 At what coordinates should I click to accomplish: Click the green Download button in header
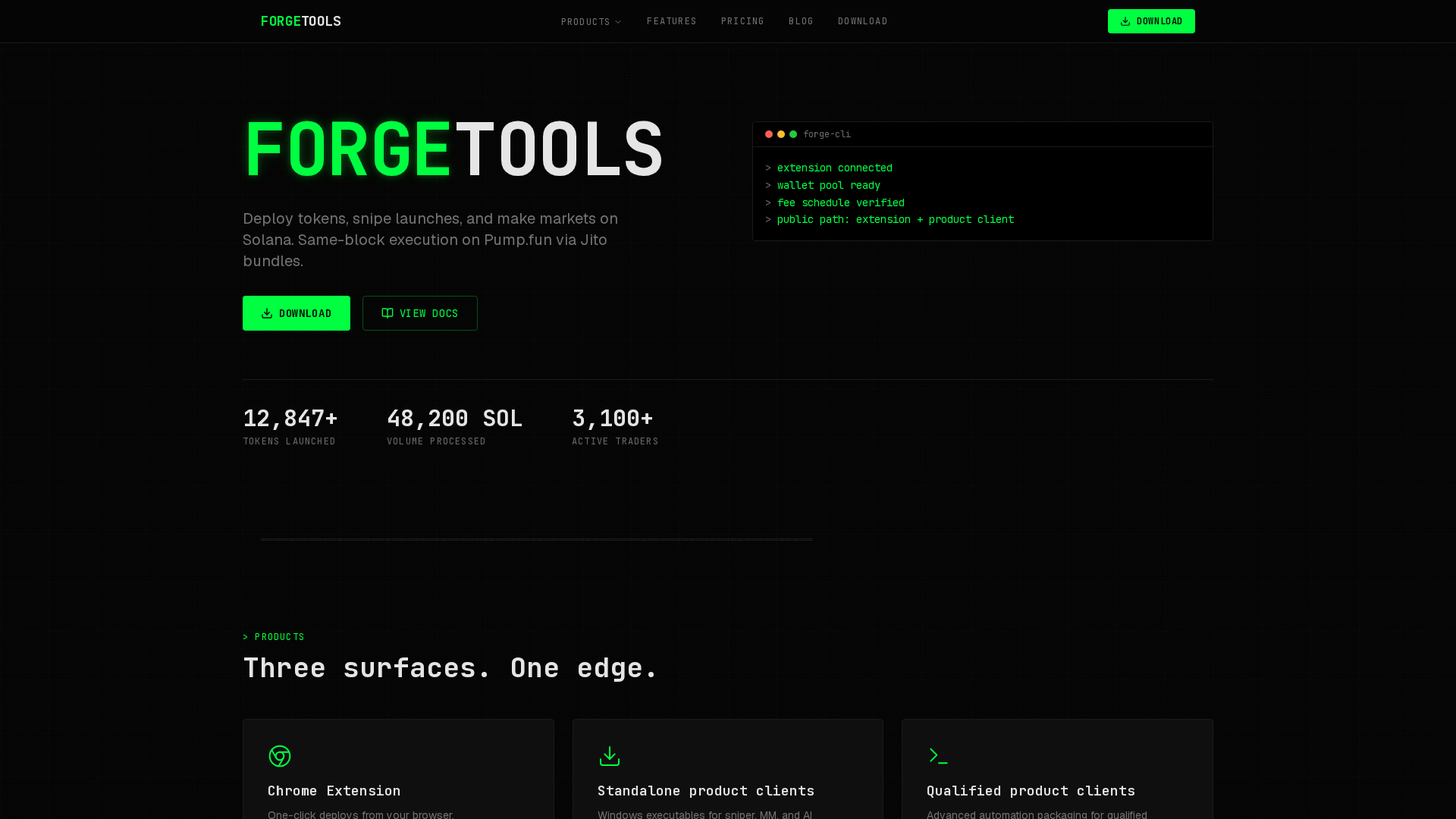click(1151, 21)
